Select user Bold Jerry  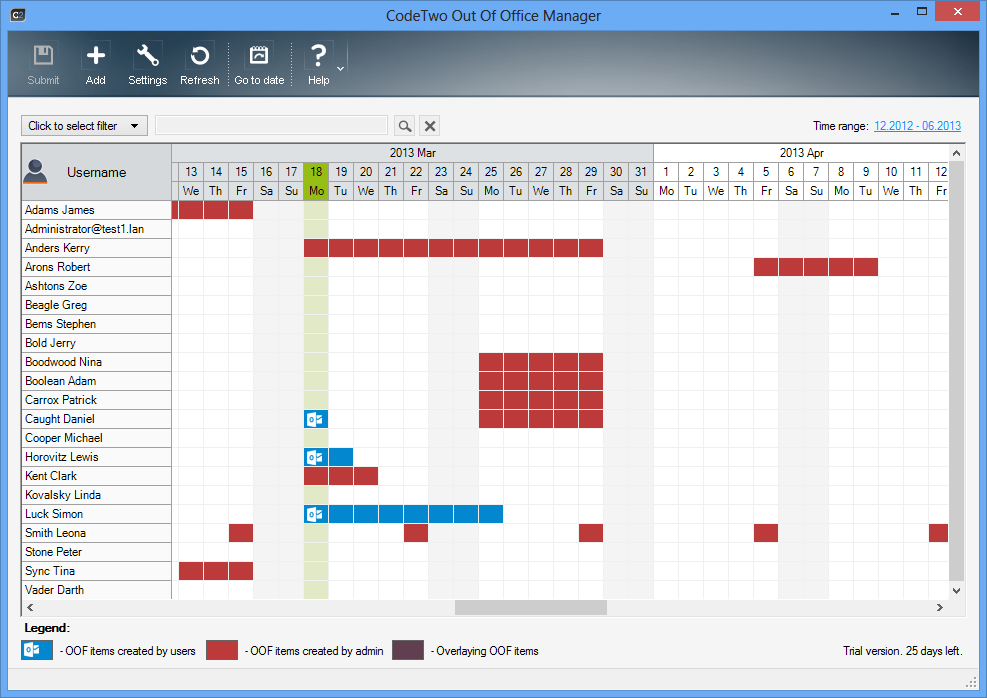coord(96,343)
